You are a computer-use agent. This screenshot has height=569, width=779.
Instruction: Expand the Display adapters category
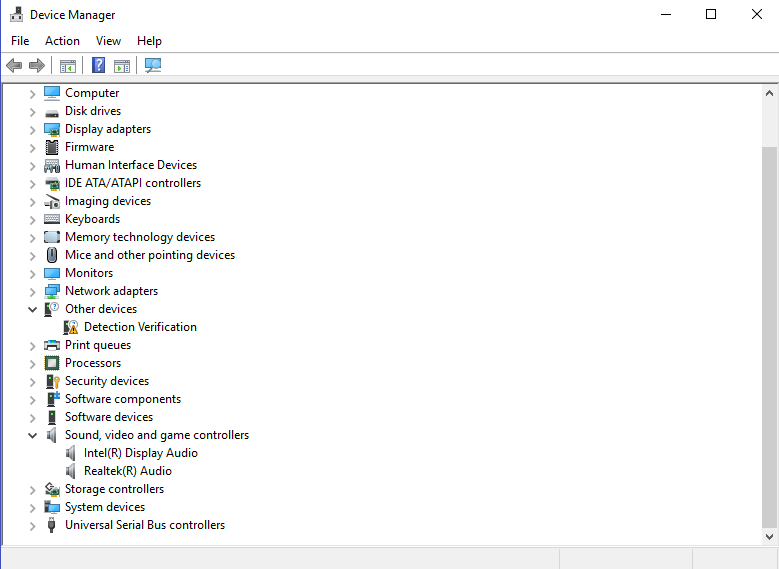click(x=33, y=129)
